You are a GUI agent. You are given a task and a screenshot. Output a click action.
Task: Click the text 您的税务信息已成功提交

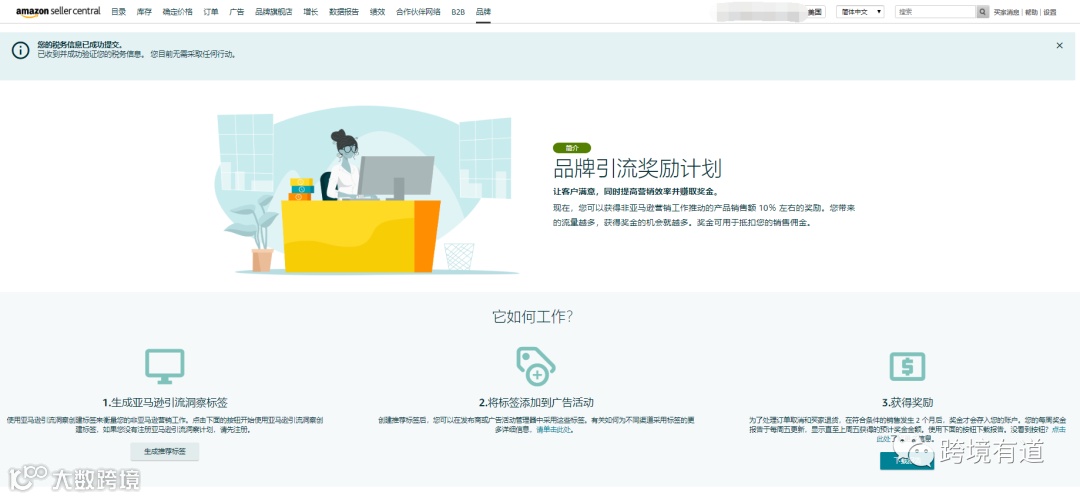pyautogui.click(x=80, y=45)
